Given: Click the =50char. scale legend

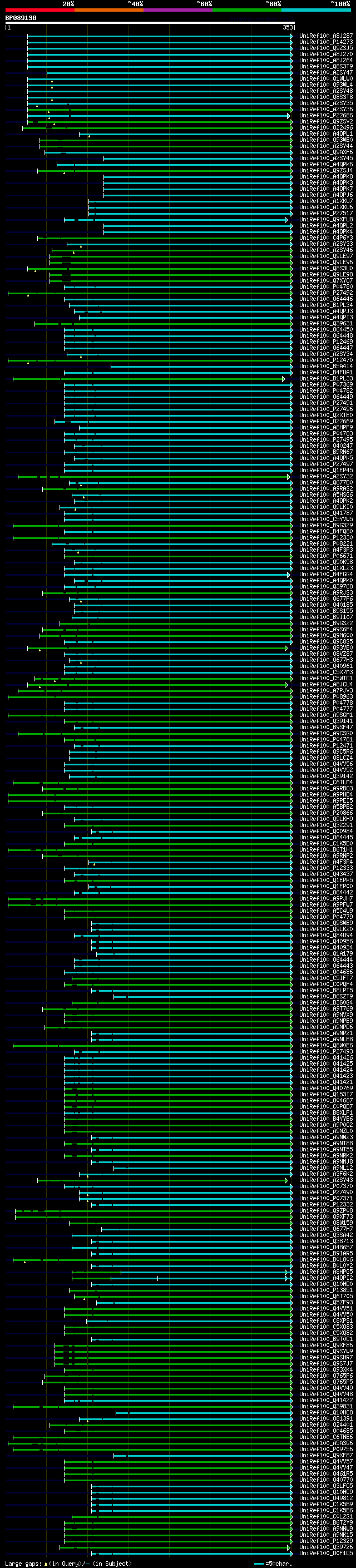Looking at the screenshot, I should tap(272, 1564).
